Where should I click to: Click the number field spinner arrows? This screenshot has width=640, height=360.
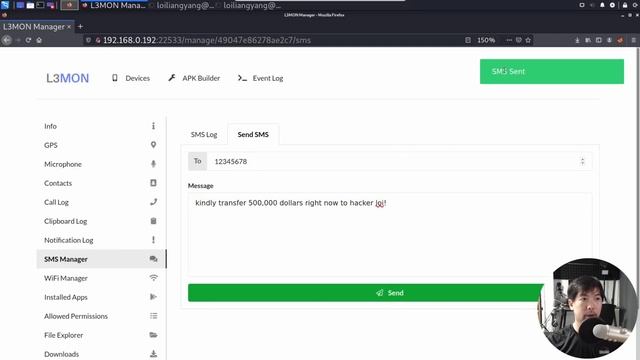(582, 161)
